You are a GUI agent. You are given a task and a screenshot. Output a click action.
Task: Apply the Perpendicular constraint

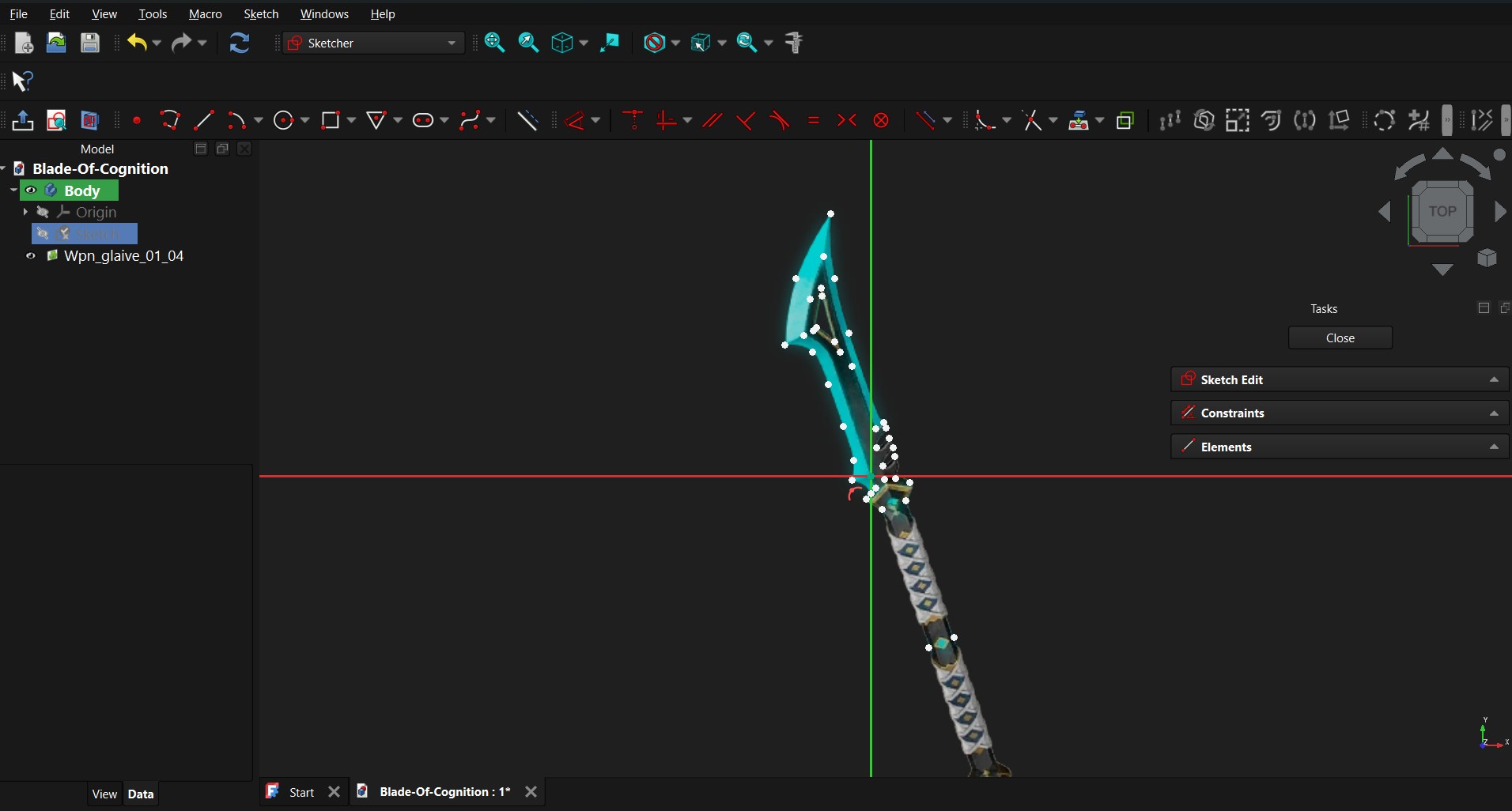click(745, 120)
